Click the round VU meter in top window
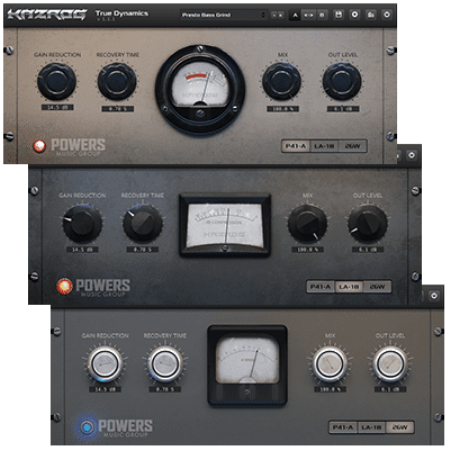The width and height of the screenshot is (450, 450). [x=200, y=90]
